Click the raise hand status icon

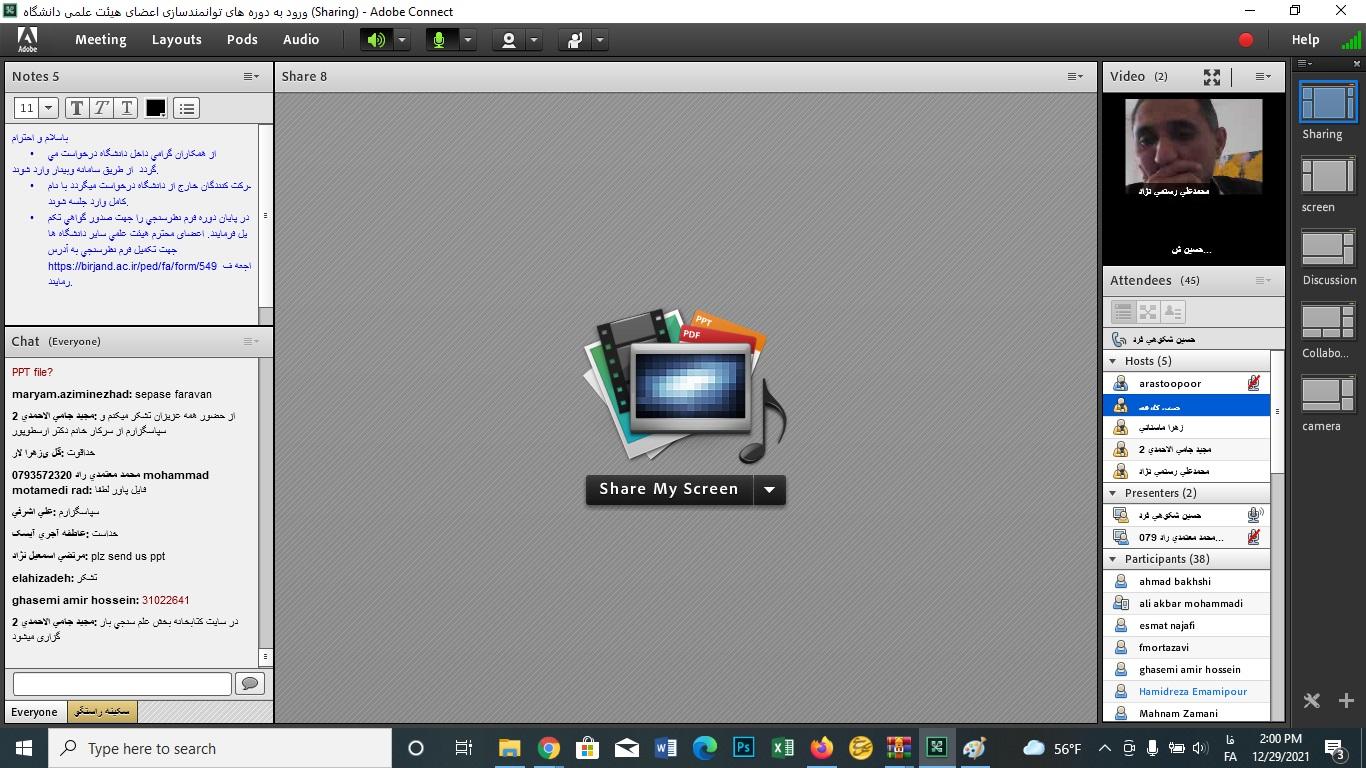pos(575,40)
